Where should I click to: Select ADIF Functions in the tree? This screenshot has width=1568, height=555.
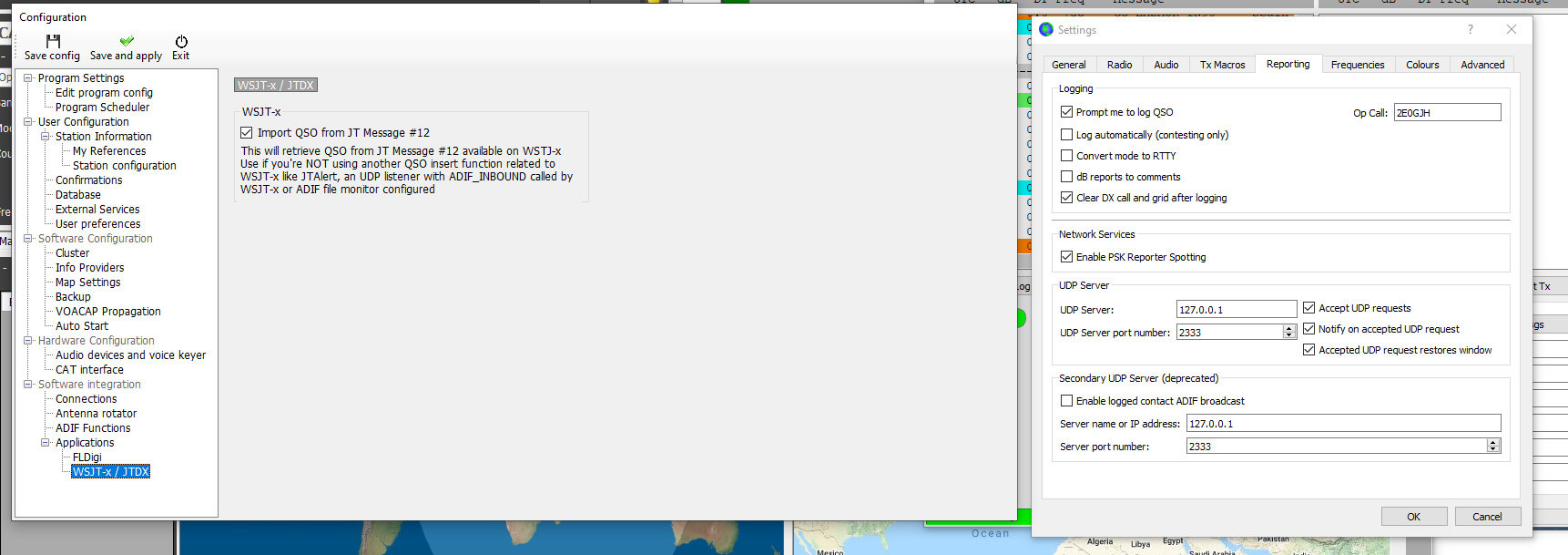[x=93, y=428]
